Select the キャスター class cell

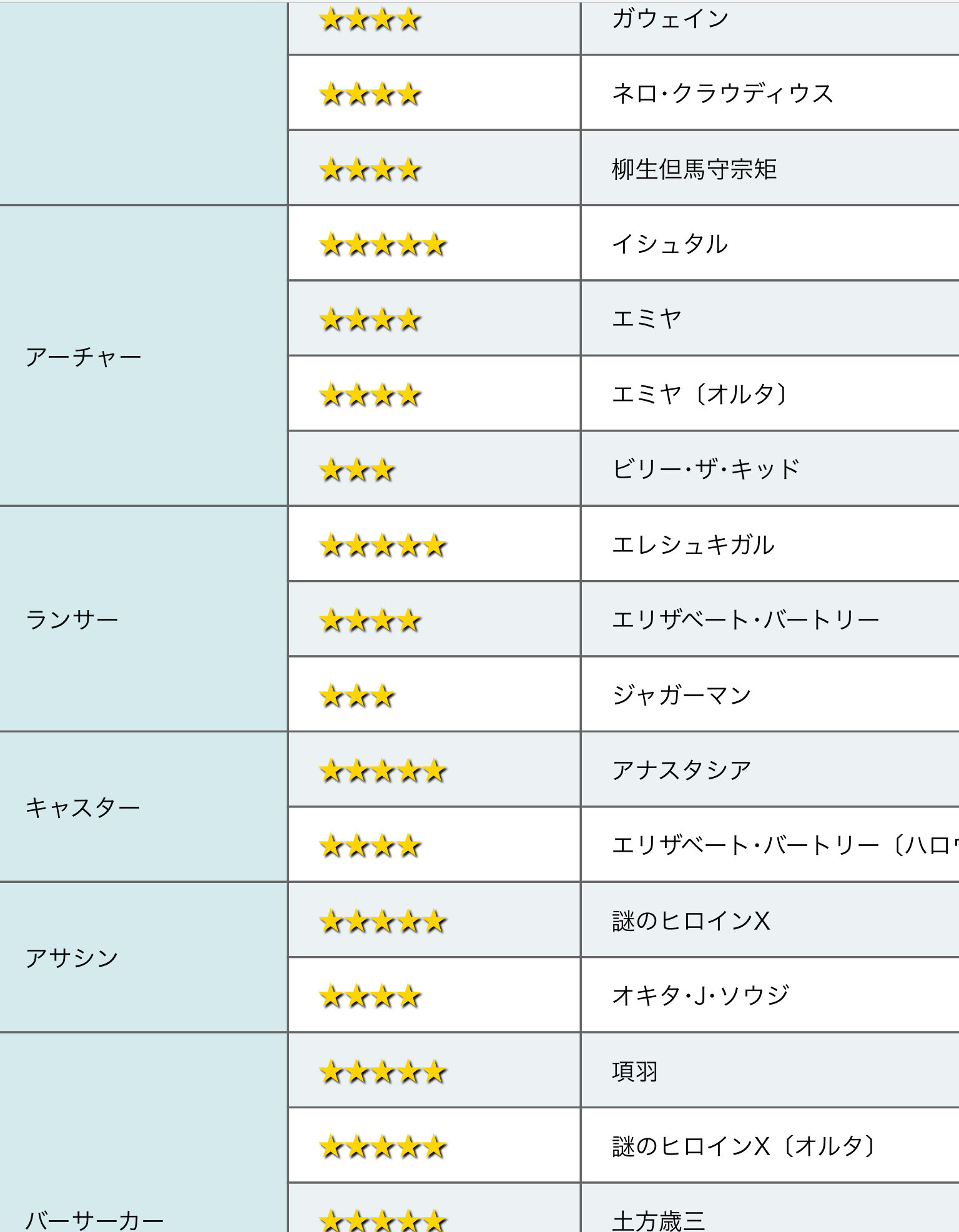(x=82, y=807)
